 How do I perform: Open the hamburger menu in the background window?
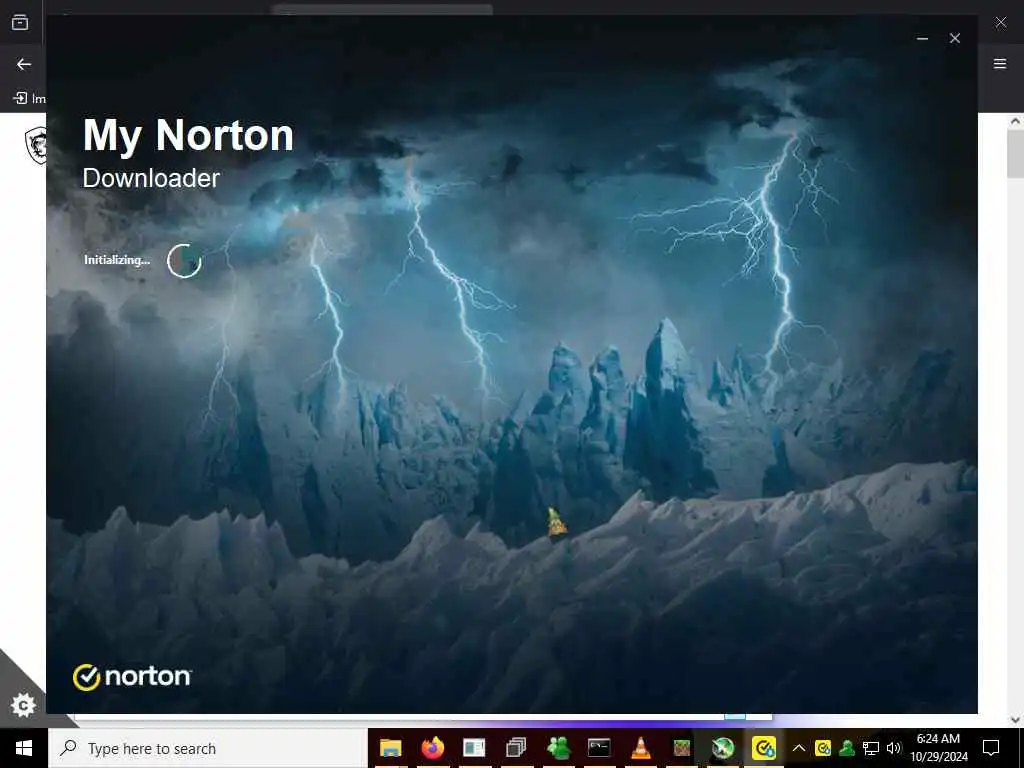(1000, 64)
